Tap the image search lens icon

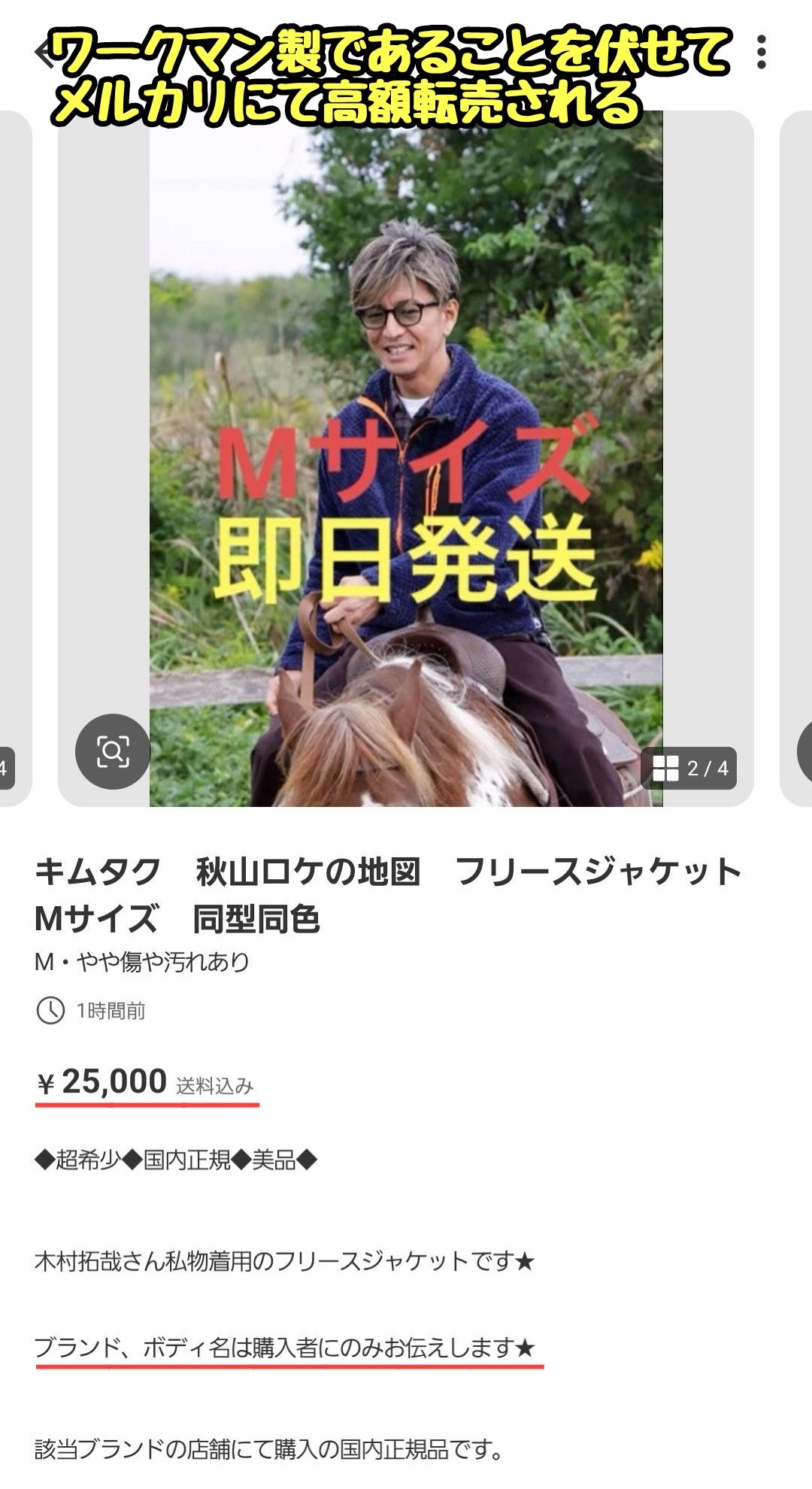113,751
